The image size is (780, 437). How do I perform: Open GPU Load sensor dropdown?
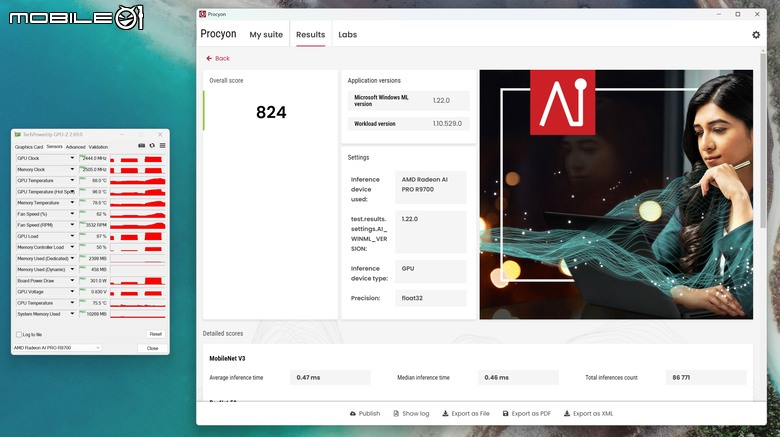click(x=72, y=236)
